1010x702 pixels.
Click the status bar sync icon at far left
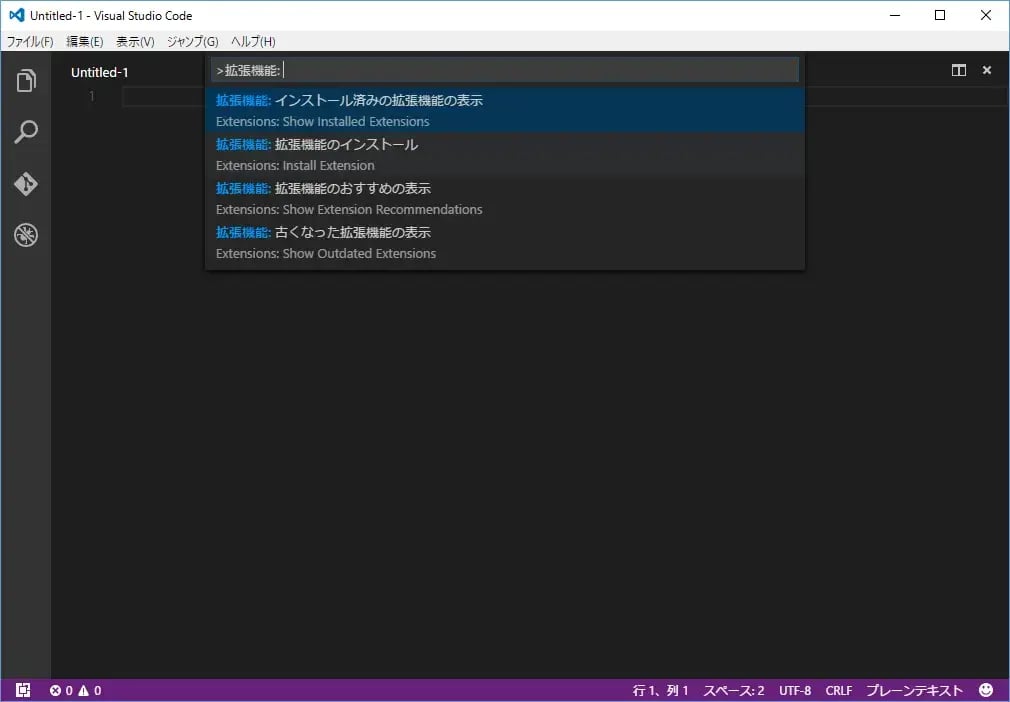point(23,690)
